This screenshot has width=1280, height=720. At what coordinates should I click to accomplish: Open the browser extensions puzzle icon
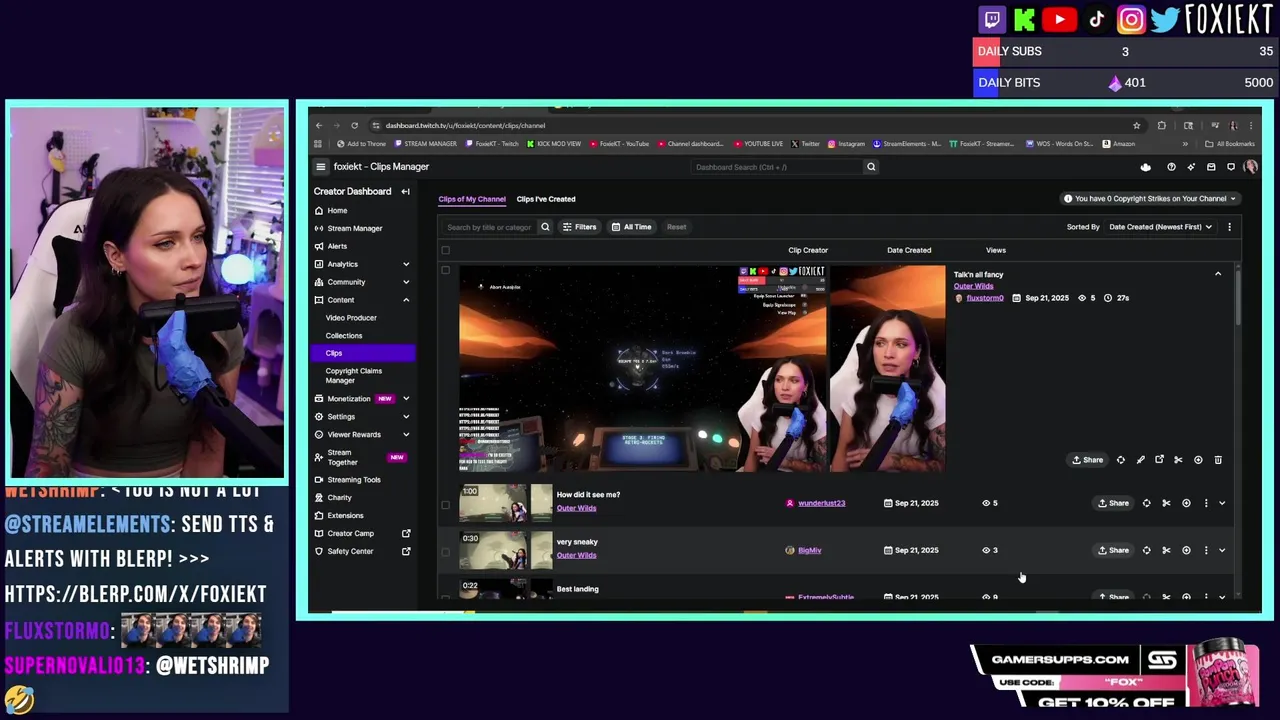[1161, 126]
